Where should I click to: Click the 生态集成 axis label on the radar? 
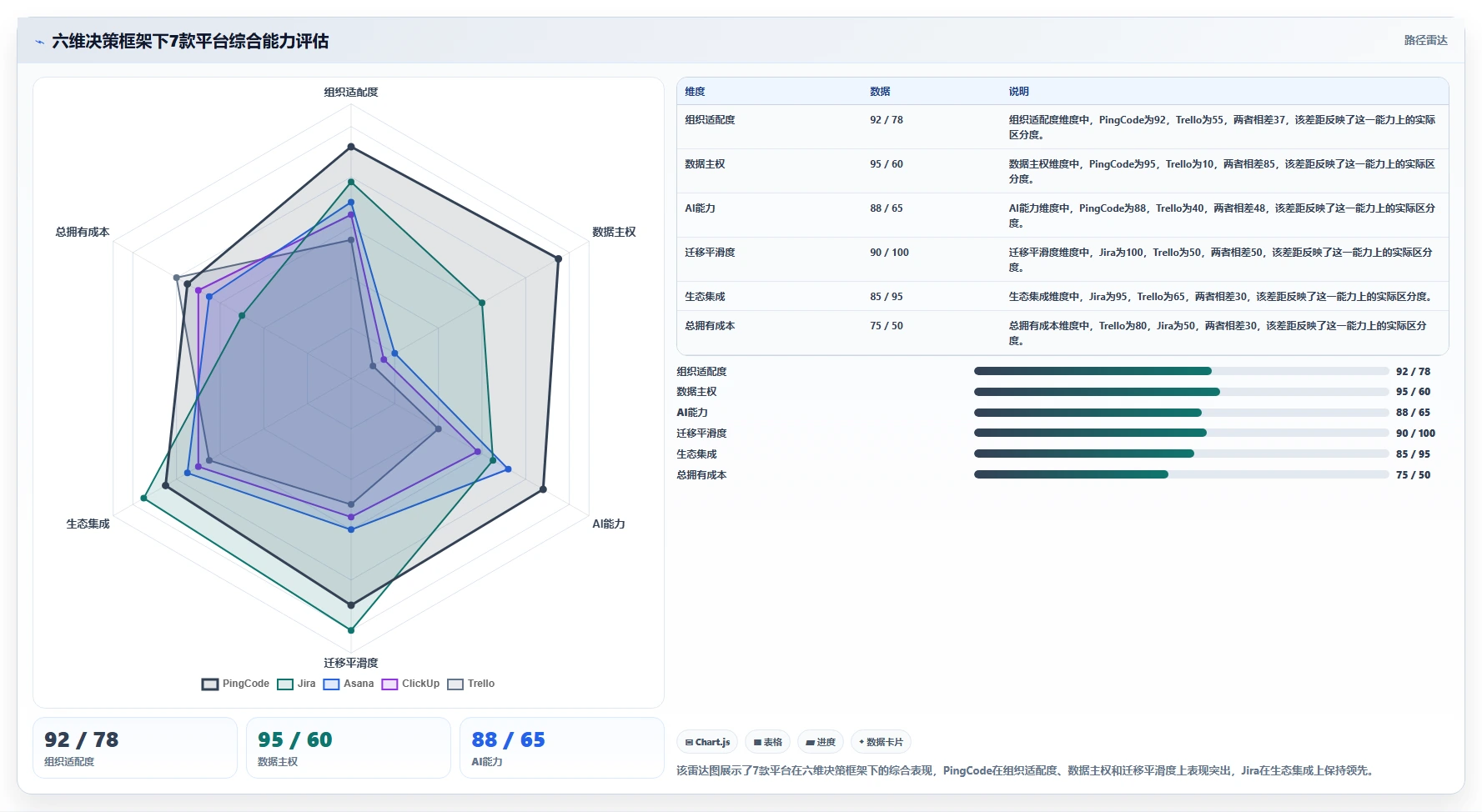pos(88,524)
